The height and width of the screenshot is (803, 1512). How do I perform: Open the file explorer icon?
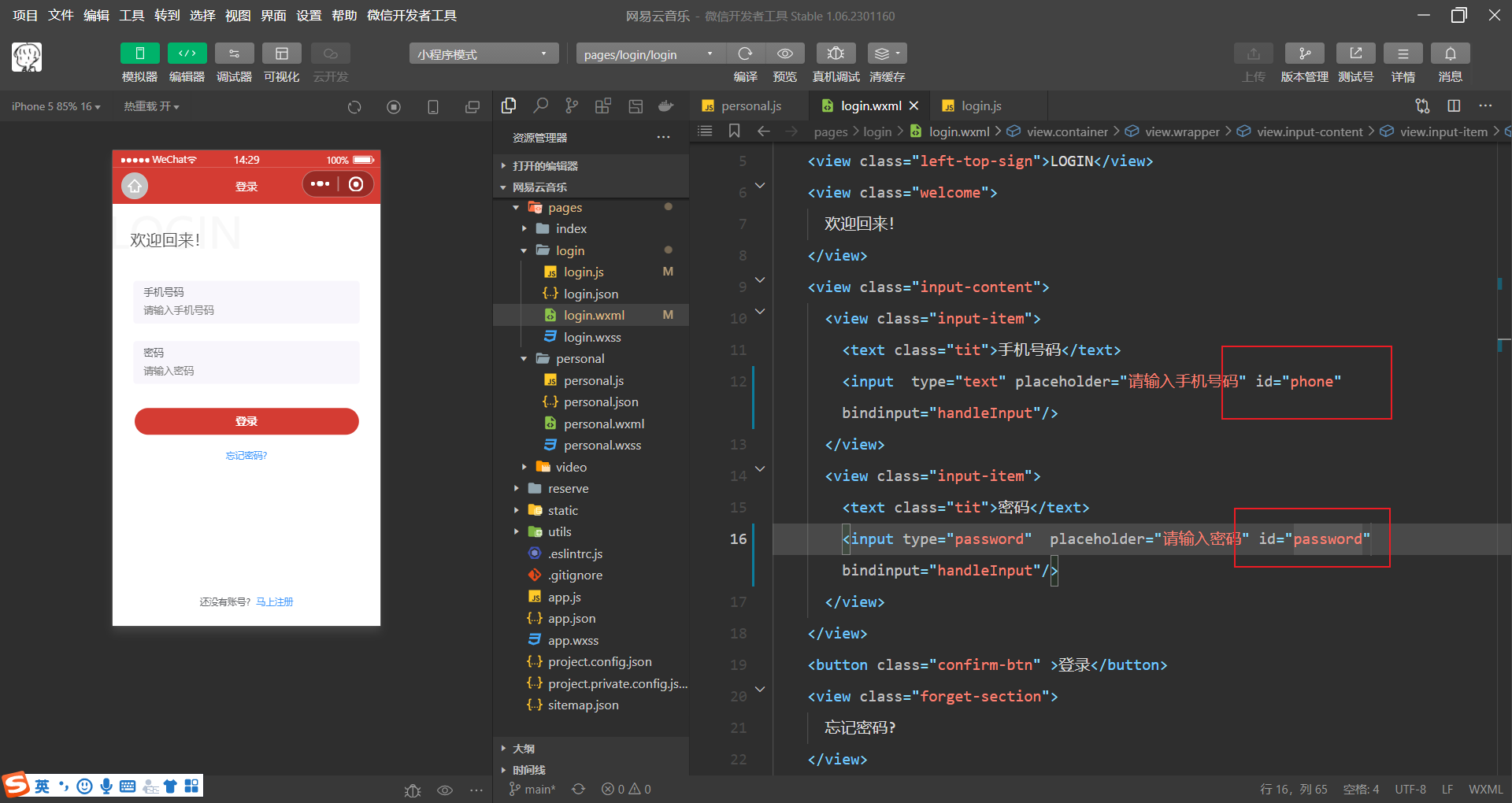pos(509,105)
